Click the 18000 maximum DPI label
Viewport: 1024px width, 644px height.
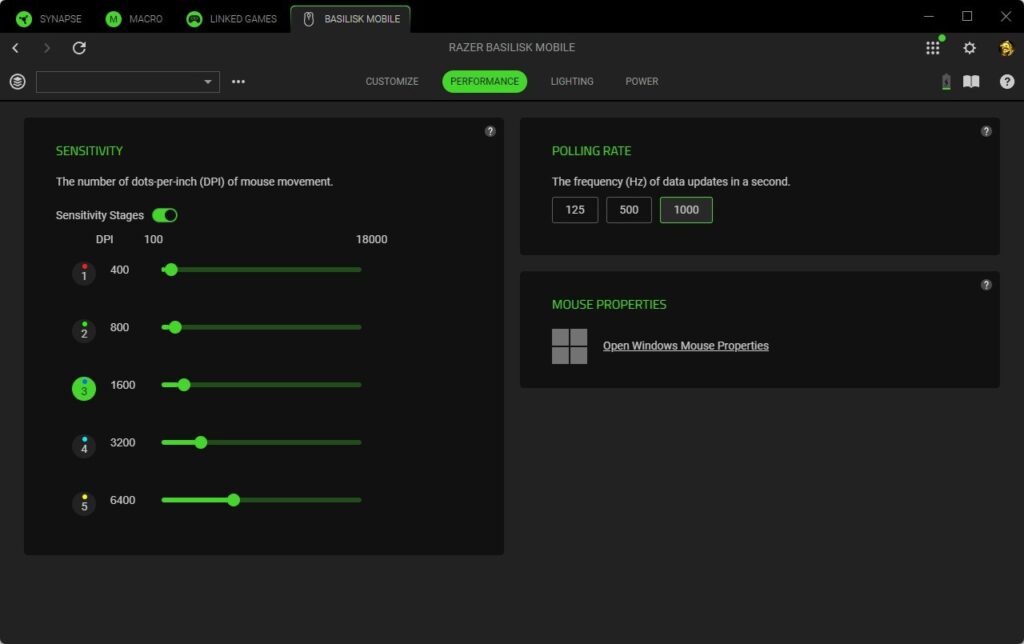point(372,240)
